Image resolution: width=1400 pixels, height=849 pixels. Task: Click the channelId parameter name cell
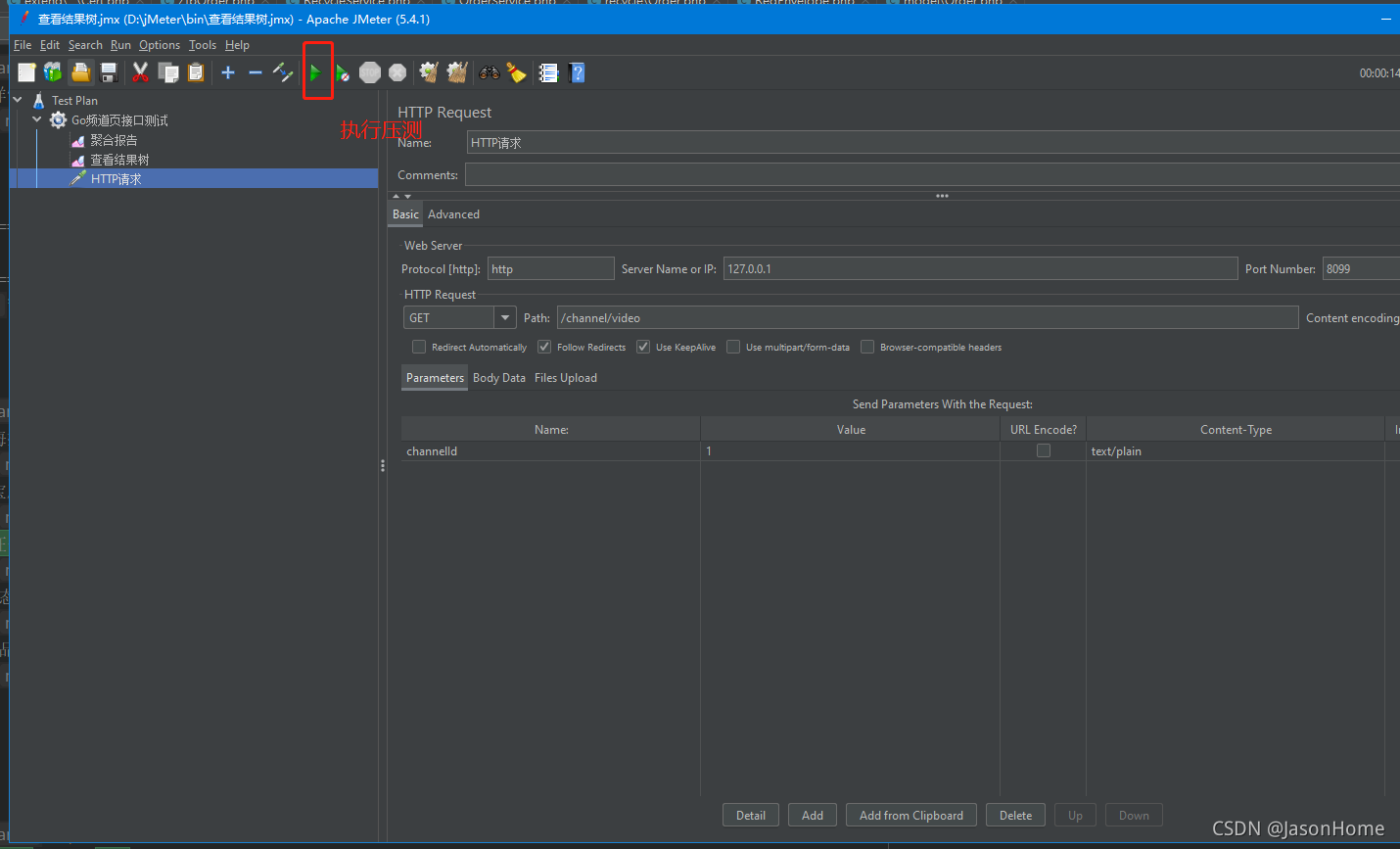[551, 451]
